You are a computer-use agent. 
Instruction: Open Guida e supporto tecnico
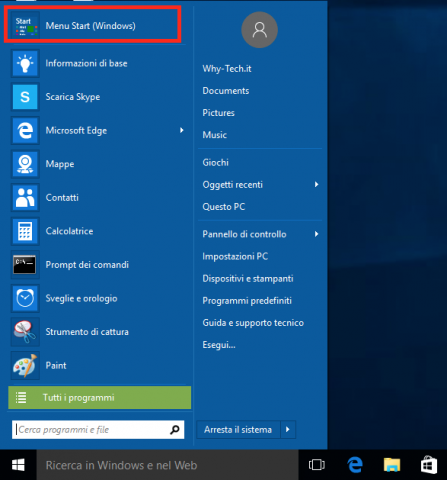pos(253,323)
